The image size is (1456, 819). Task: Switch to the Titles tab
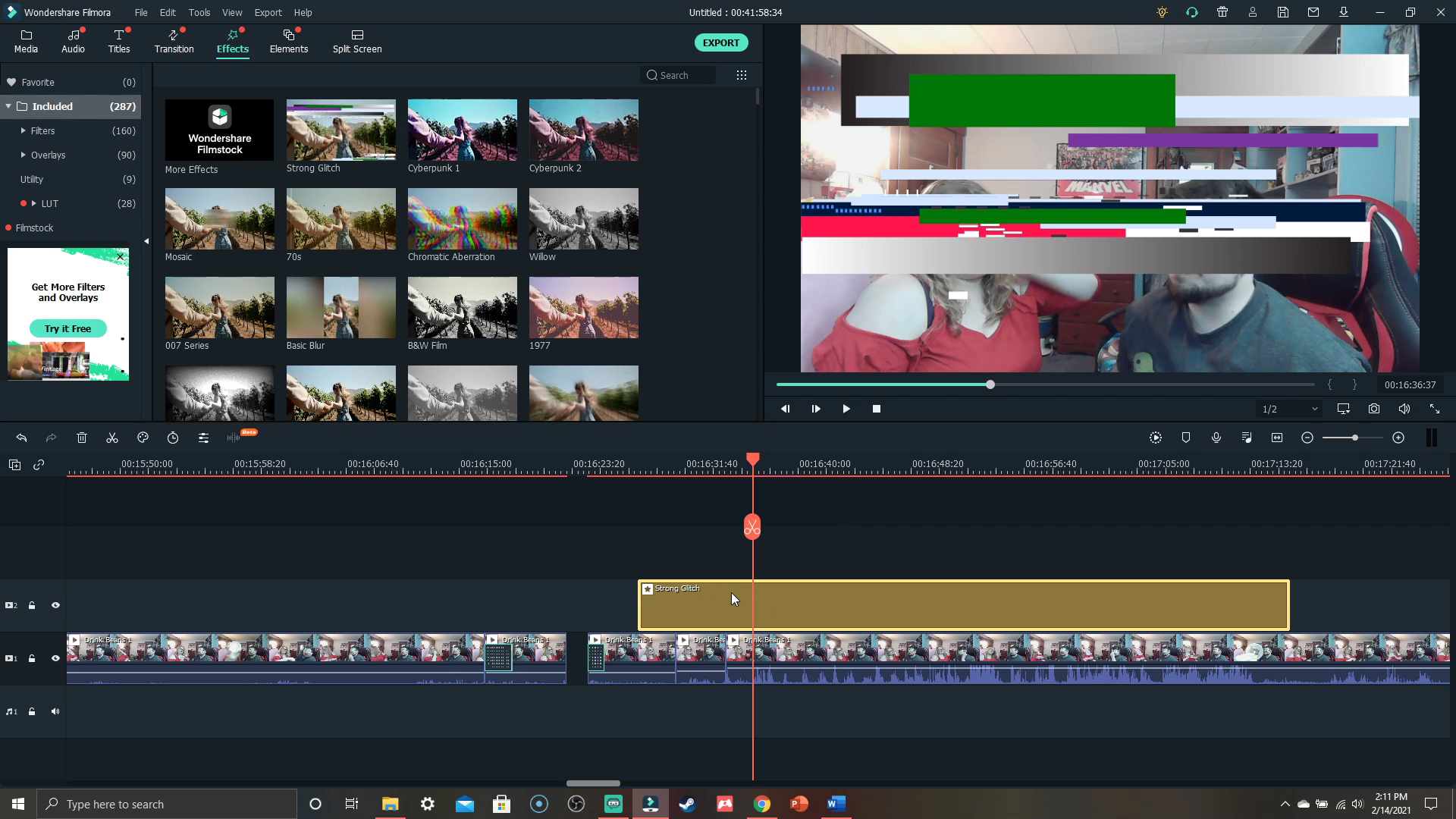(119, 41)
